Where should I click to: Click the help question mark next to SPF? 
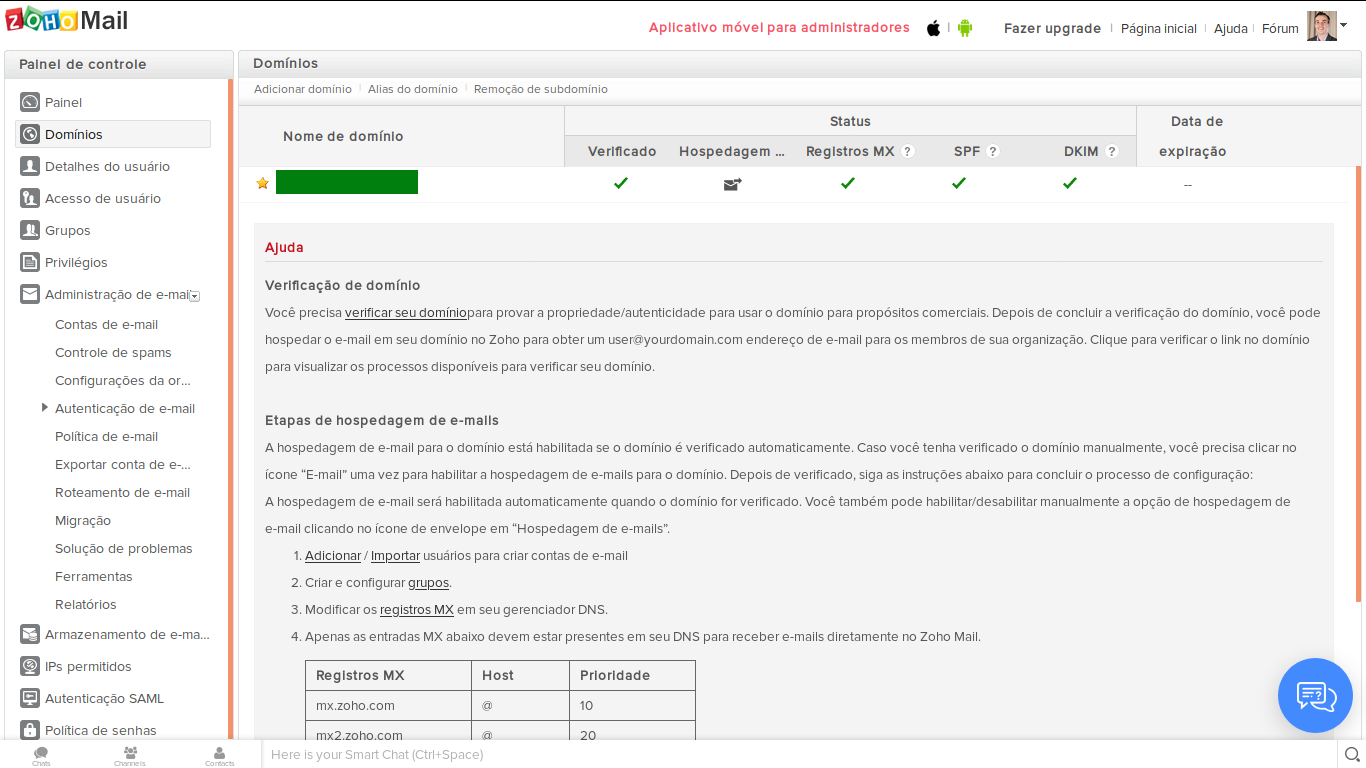(993, 152)
